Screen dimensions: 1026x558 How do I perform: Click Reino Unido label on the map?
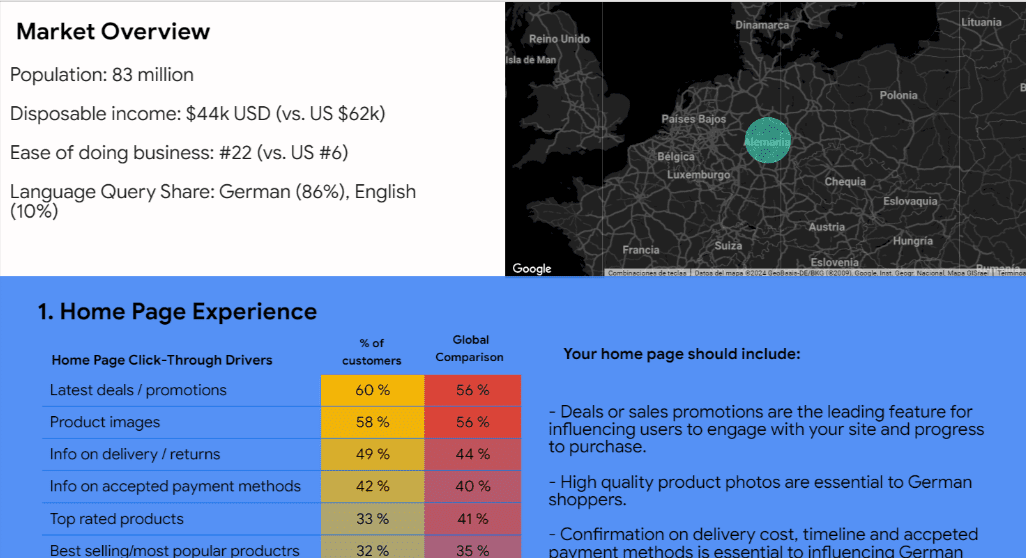click(559, 39)
